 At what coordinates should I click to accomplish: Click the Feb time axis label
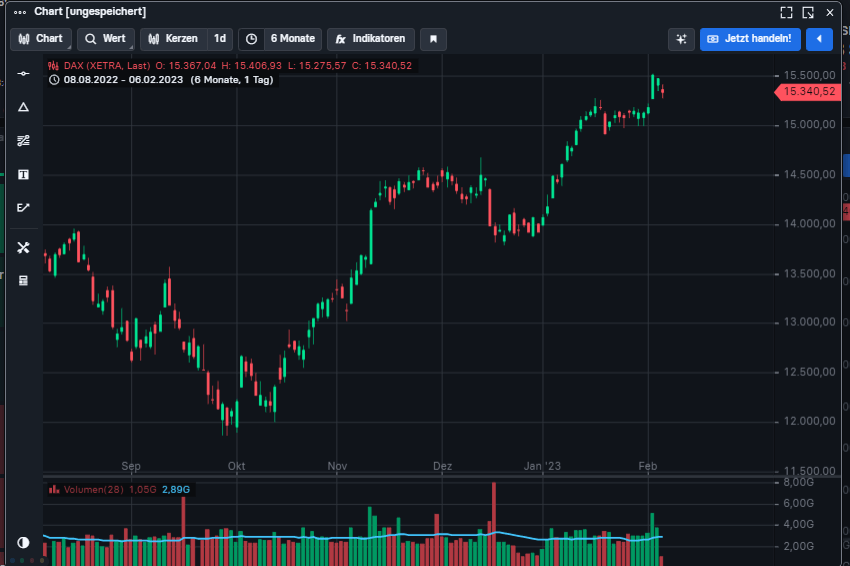point(648,466)
